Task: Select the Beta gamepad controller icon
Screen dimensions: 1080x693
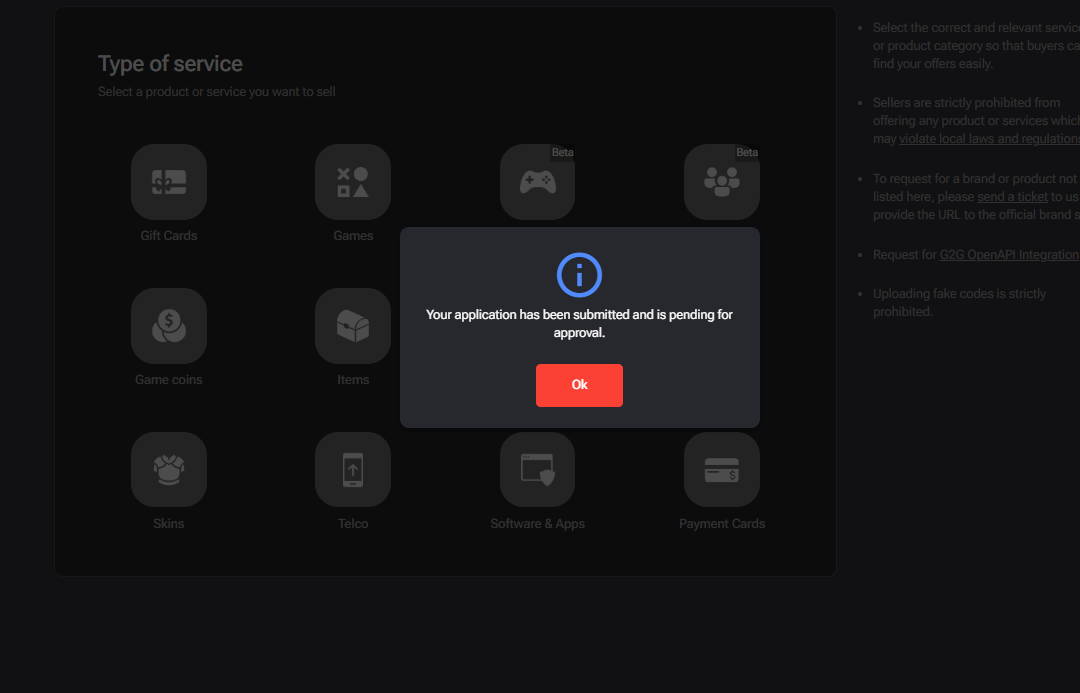Action: pos(537,182)
